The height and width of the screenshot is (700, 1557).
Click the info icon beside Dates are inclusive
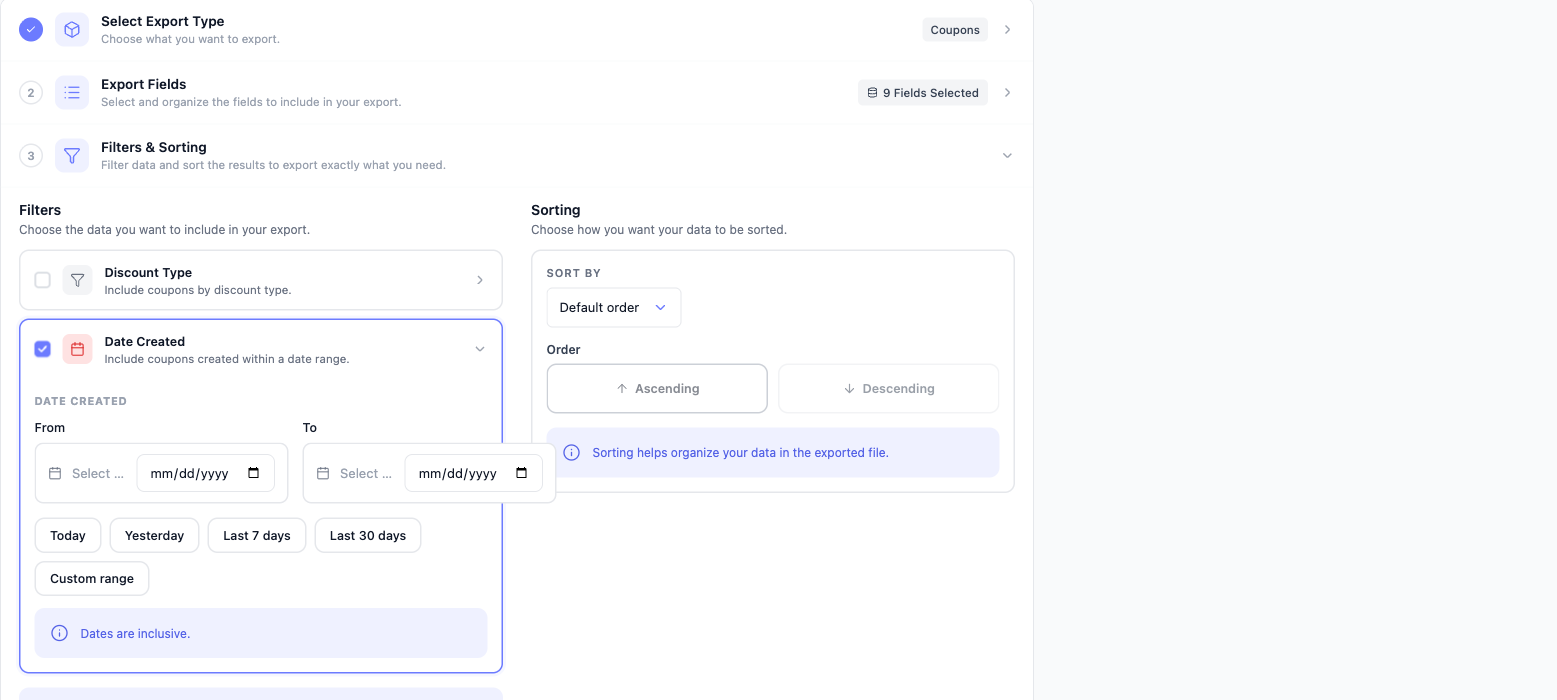point(59,633)
